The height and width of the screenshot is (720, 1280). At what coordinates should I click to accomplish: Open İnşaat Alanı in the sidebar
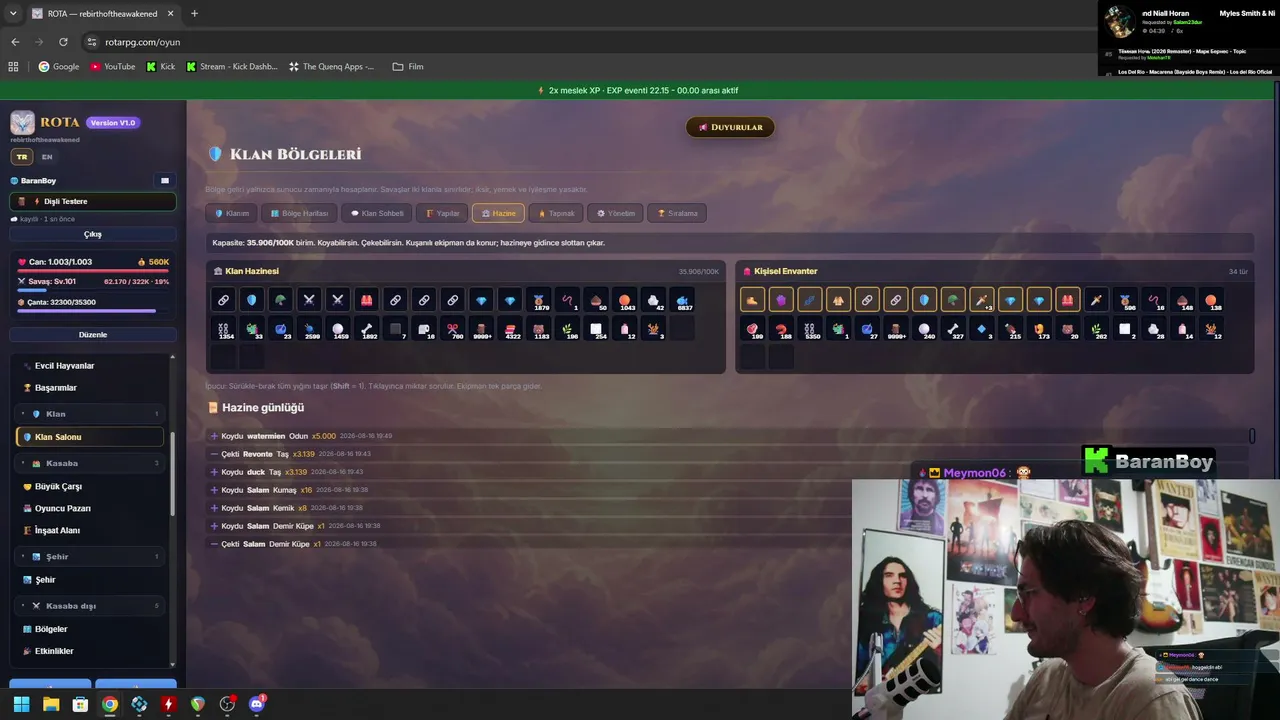[90, 531]
